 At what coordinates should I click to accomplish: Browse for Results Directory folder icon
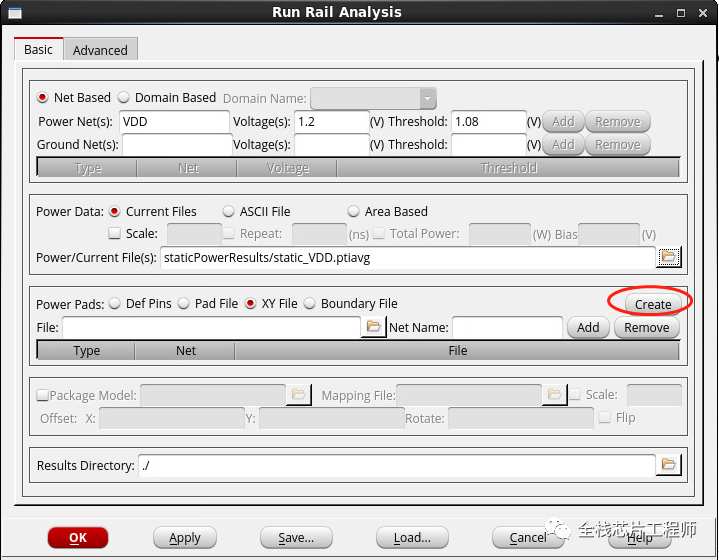click(669, 465)
